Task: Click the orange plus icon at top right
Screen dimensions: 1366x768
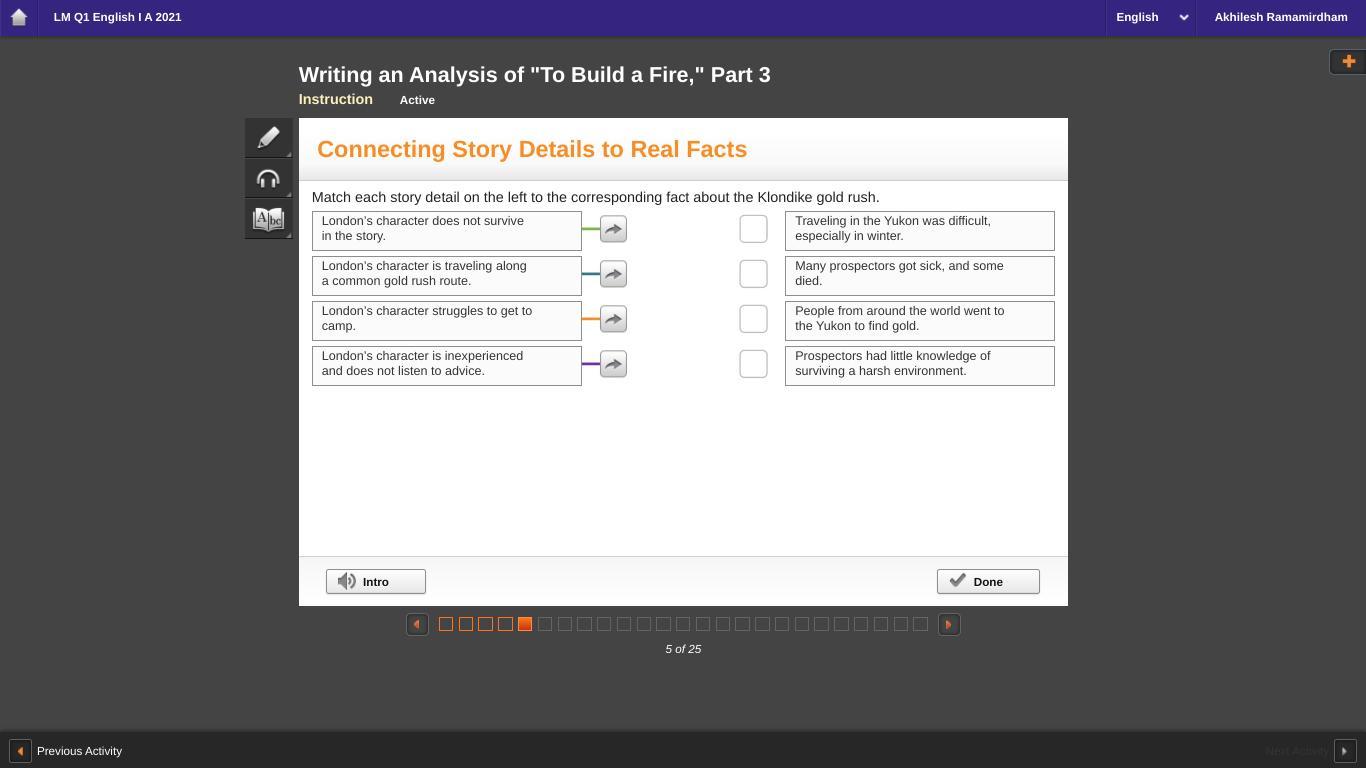Action: (1348, 62)
